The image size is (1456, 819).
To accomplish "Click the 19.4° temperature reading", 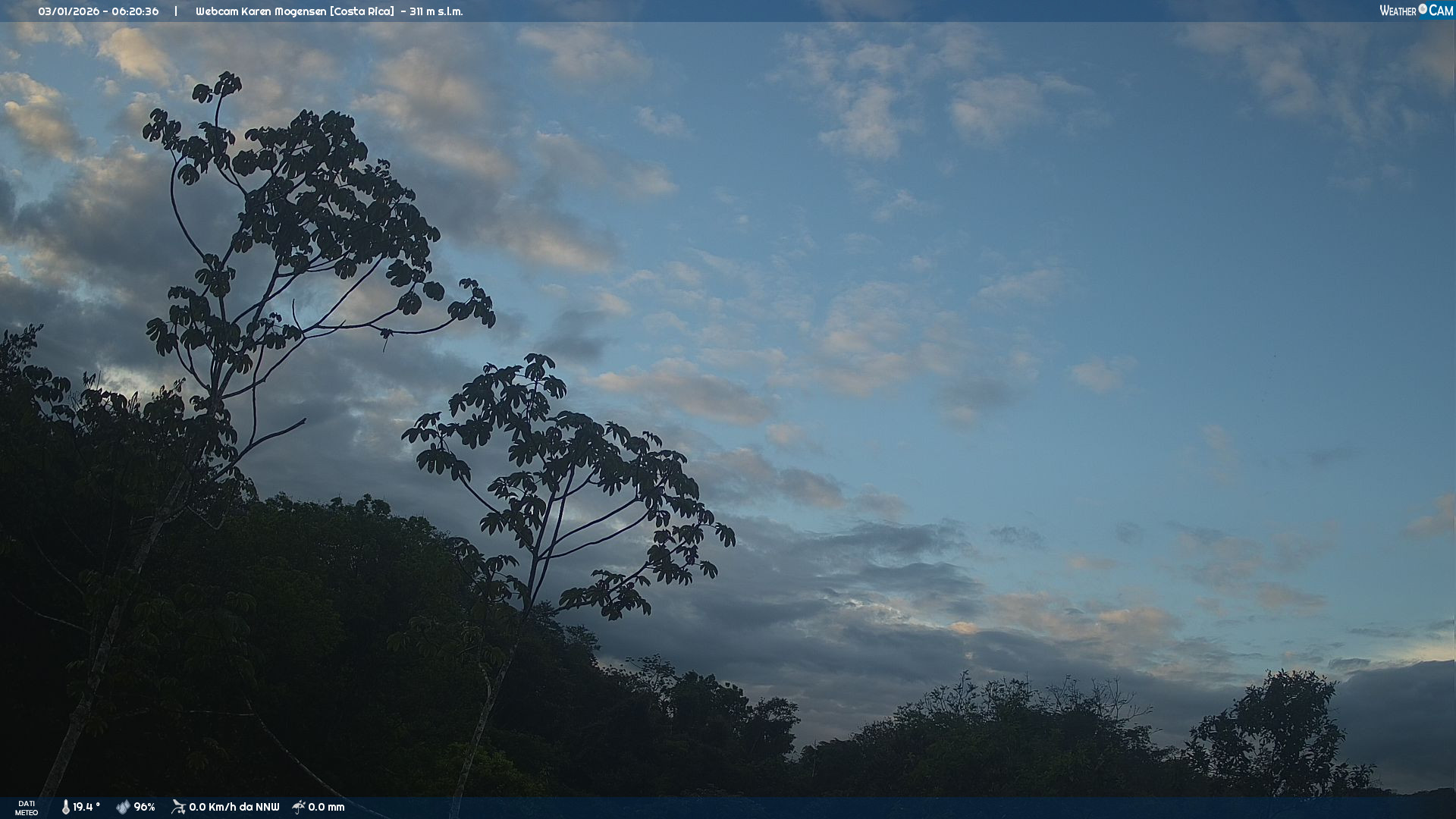I will pyautogui.click(x=86, y=807).
